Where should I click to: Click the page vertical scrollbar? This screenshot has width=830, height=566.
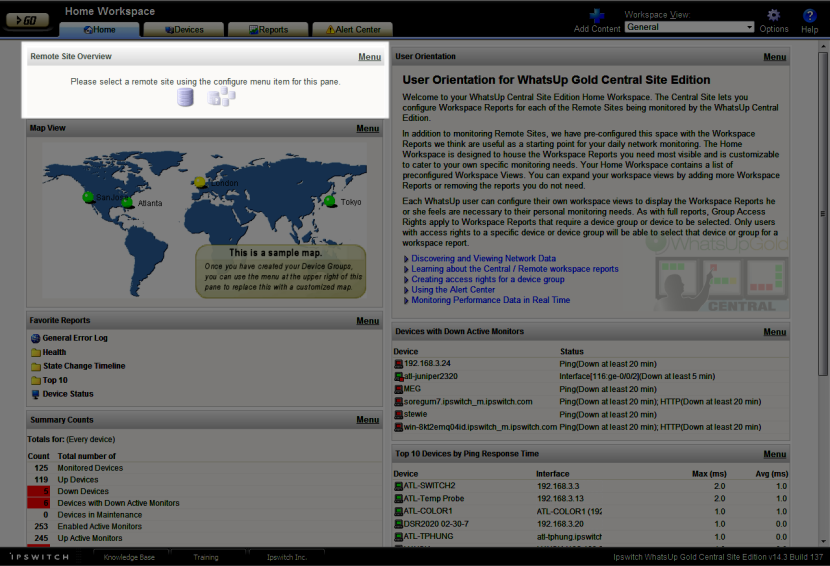tap(823, 213)
